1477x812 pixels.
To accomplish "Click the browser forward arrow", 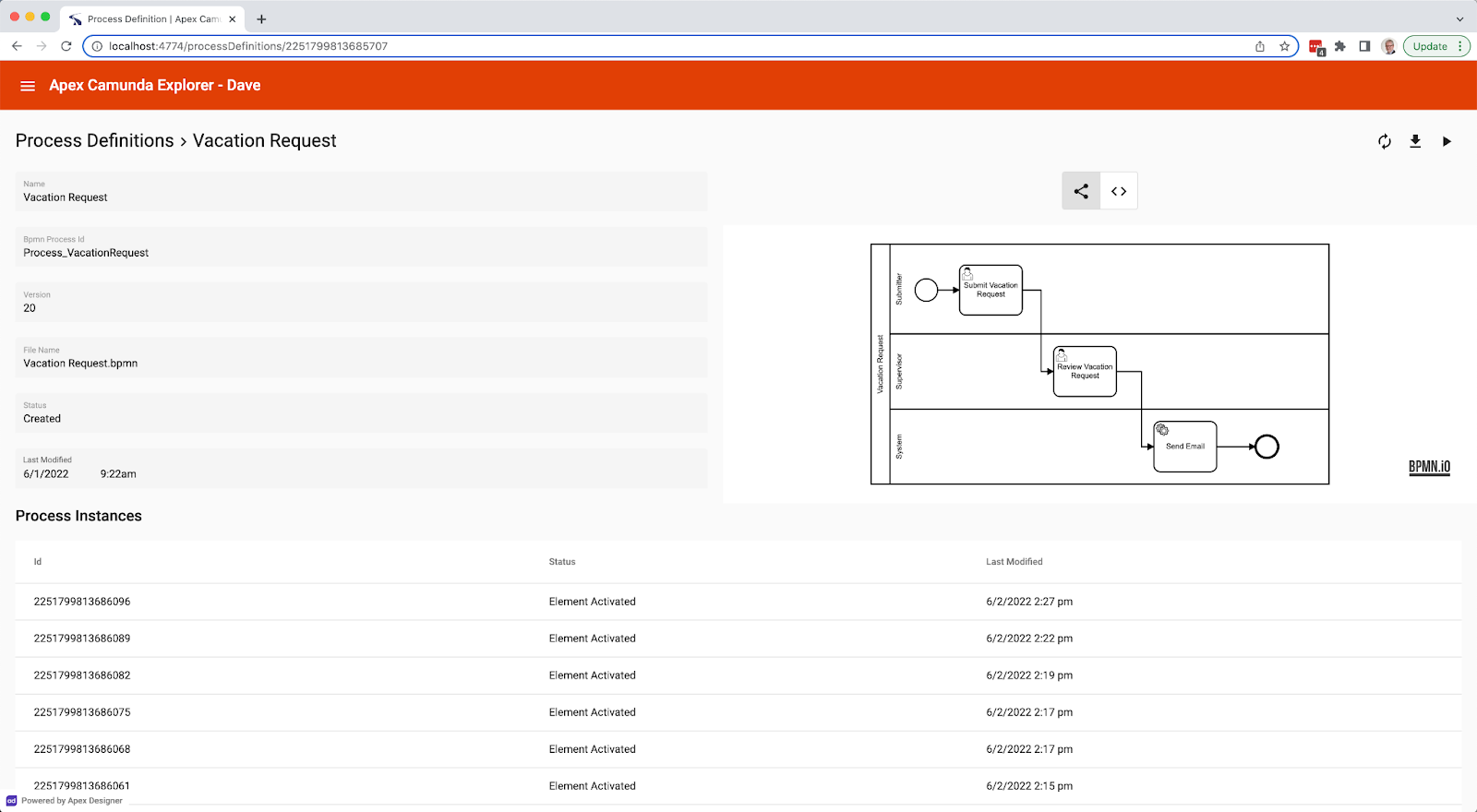I will 42,46.
